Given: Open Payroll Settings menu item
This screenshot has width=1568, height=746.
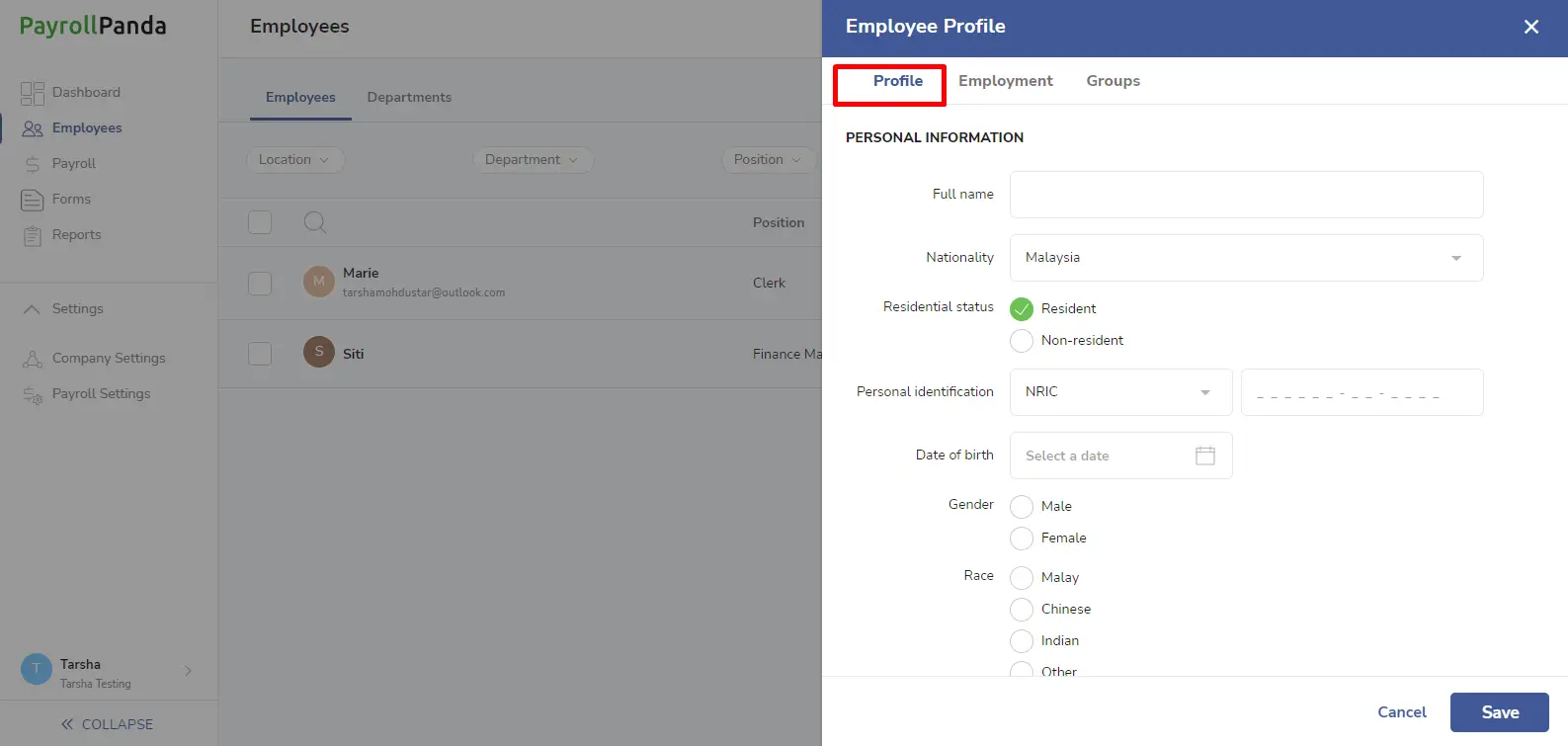Looking at the screenshot, I should click(x=101, y=394).
